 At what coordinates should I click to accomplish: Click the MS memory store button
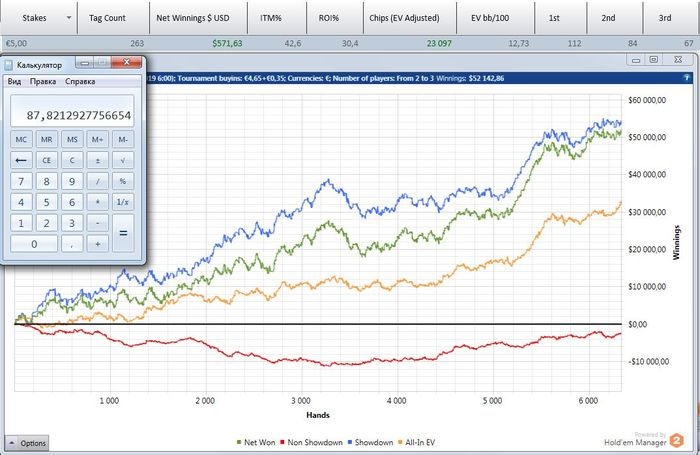pos(72,139)
